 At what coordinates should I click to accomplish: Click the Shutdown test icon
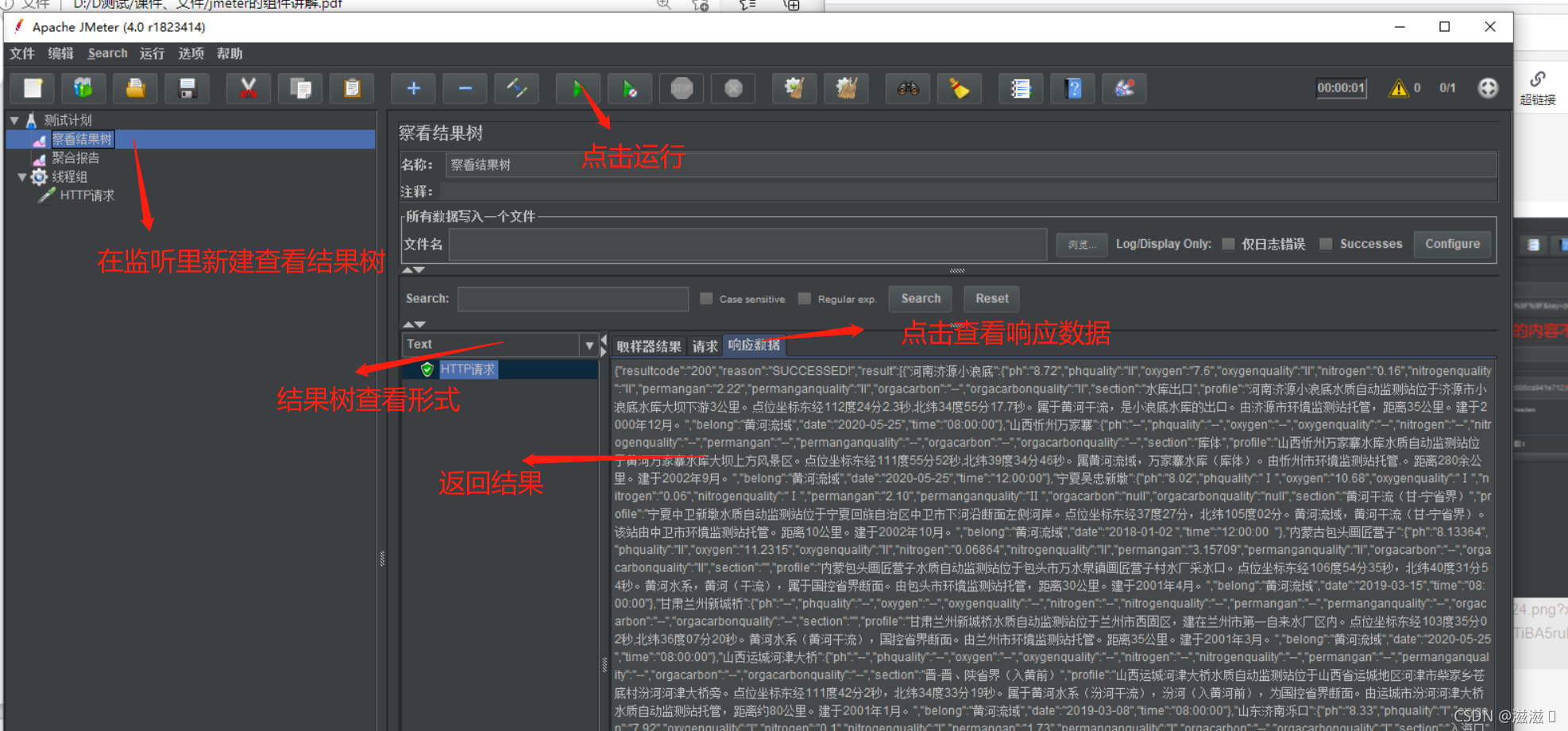coord(733,88)
